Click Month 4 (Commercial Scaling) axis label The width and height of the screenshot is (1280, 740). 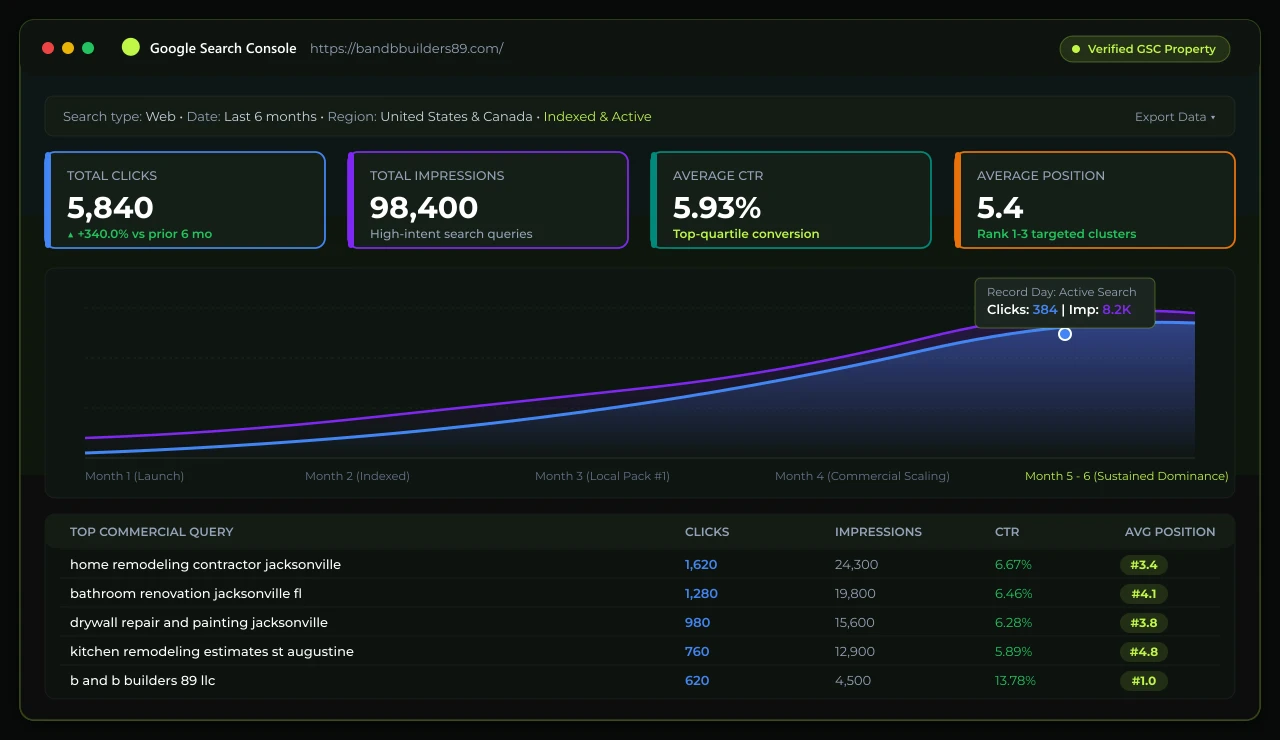(862, 476)
